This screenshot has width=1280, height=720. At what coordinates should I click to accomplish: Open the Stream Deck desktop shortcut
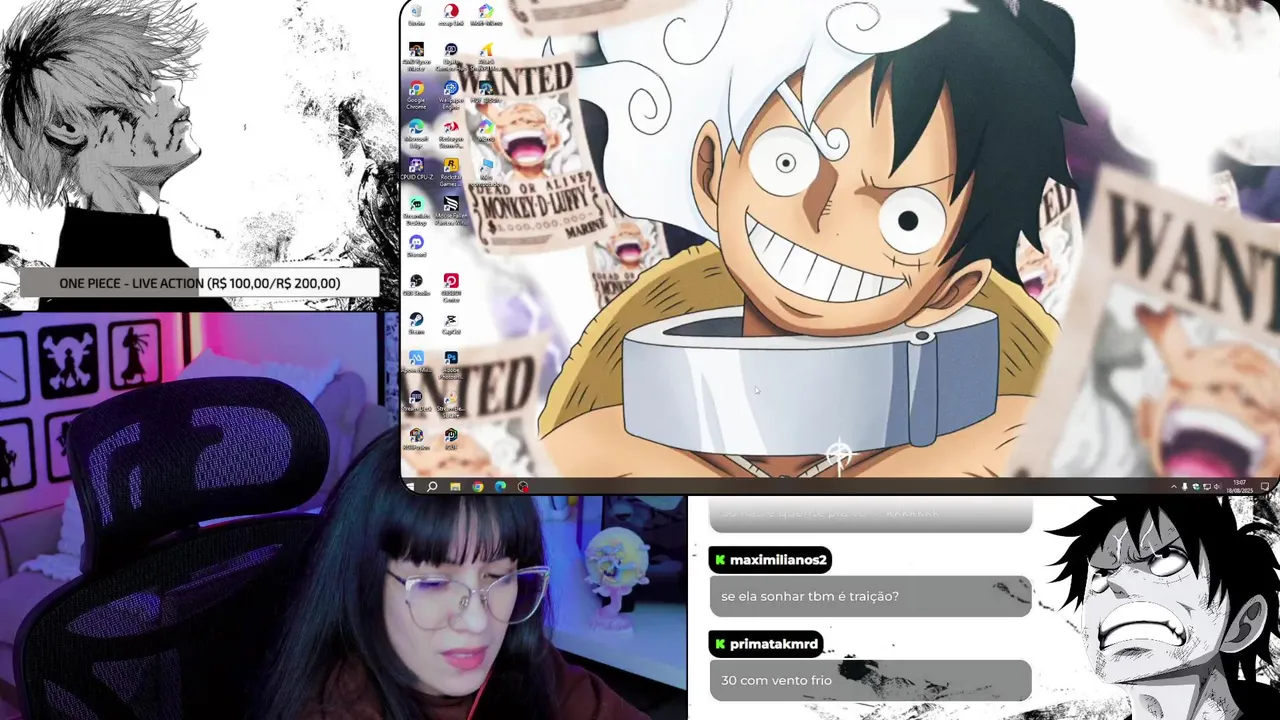point(416,401)
